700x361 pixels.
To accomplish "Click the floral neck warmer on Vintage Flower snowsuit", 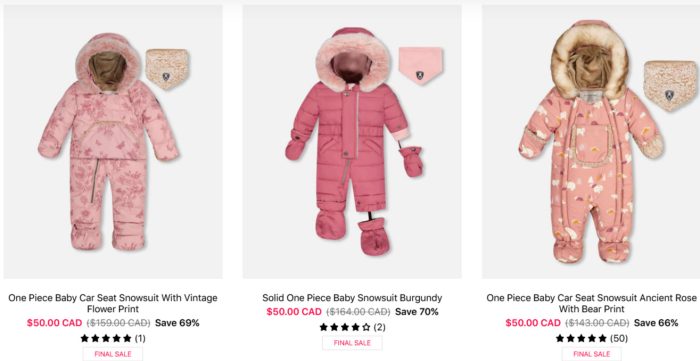I will point(167,69).
